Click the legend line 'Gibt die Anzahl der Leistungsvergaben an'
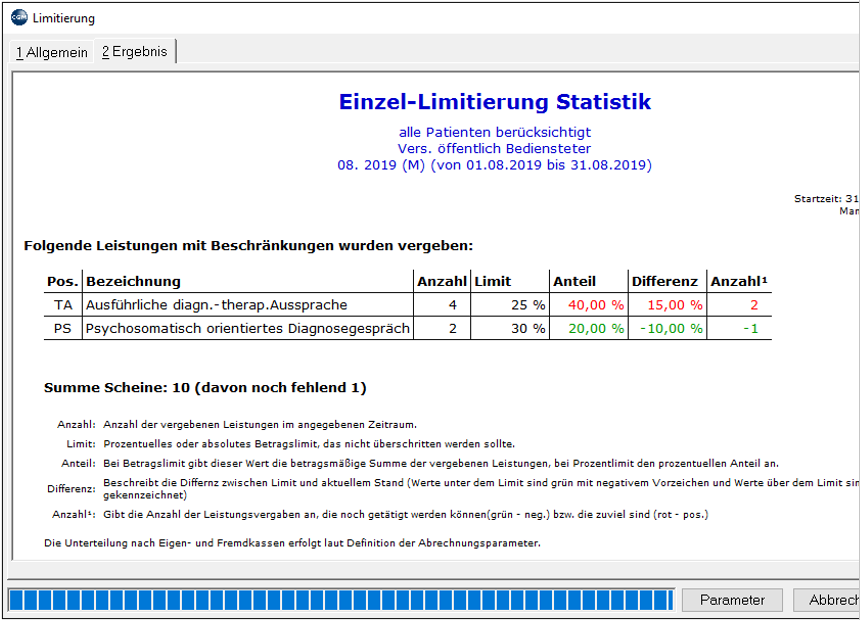This screenshot has height=620, width=860. (406, 515)
